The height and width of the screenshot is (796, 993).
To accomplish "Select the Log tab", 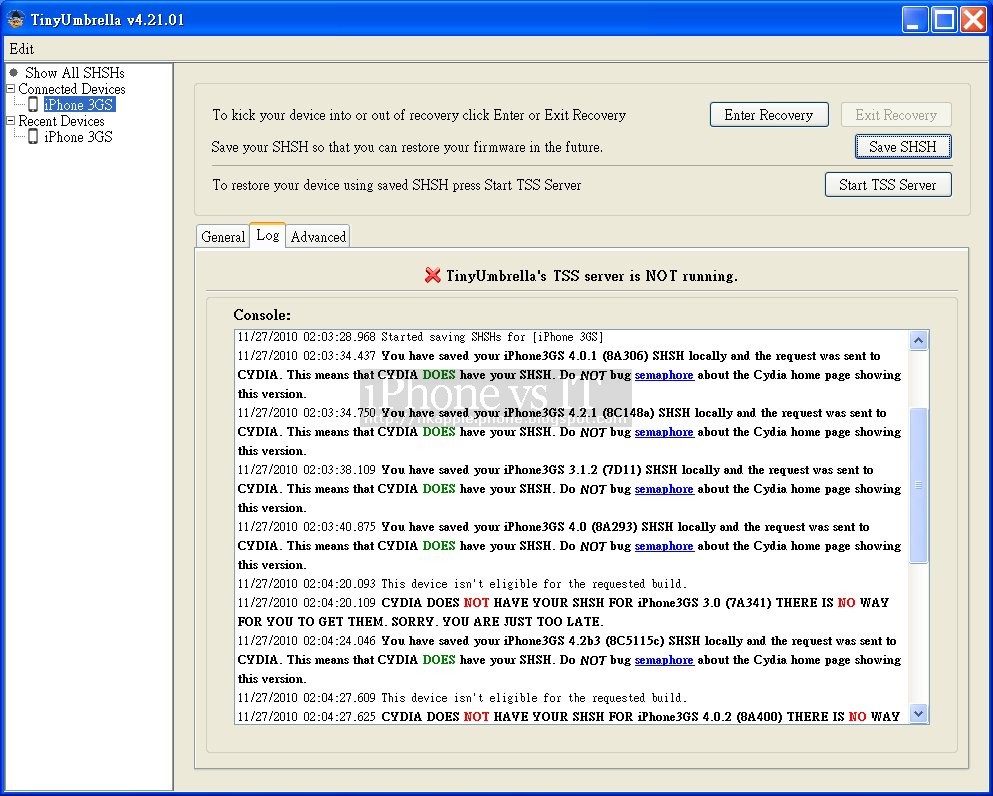I will point(267,236).
